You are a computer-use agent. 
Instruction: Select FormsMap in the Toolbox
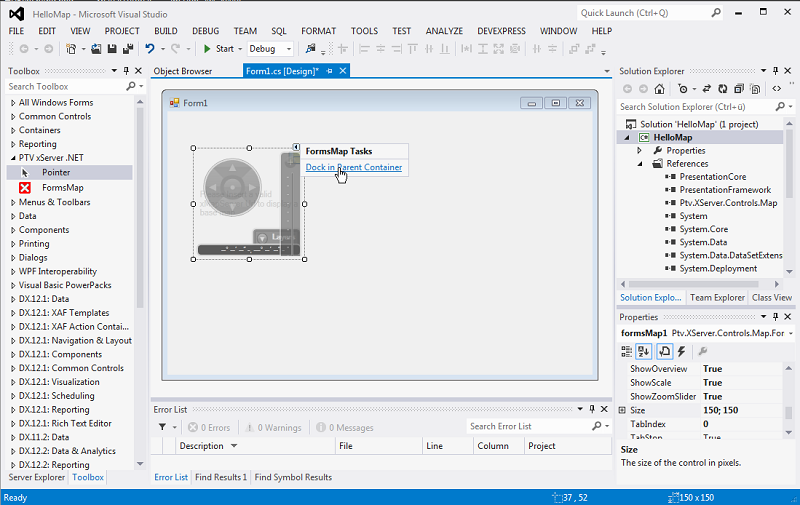(x=62, y=188)
